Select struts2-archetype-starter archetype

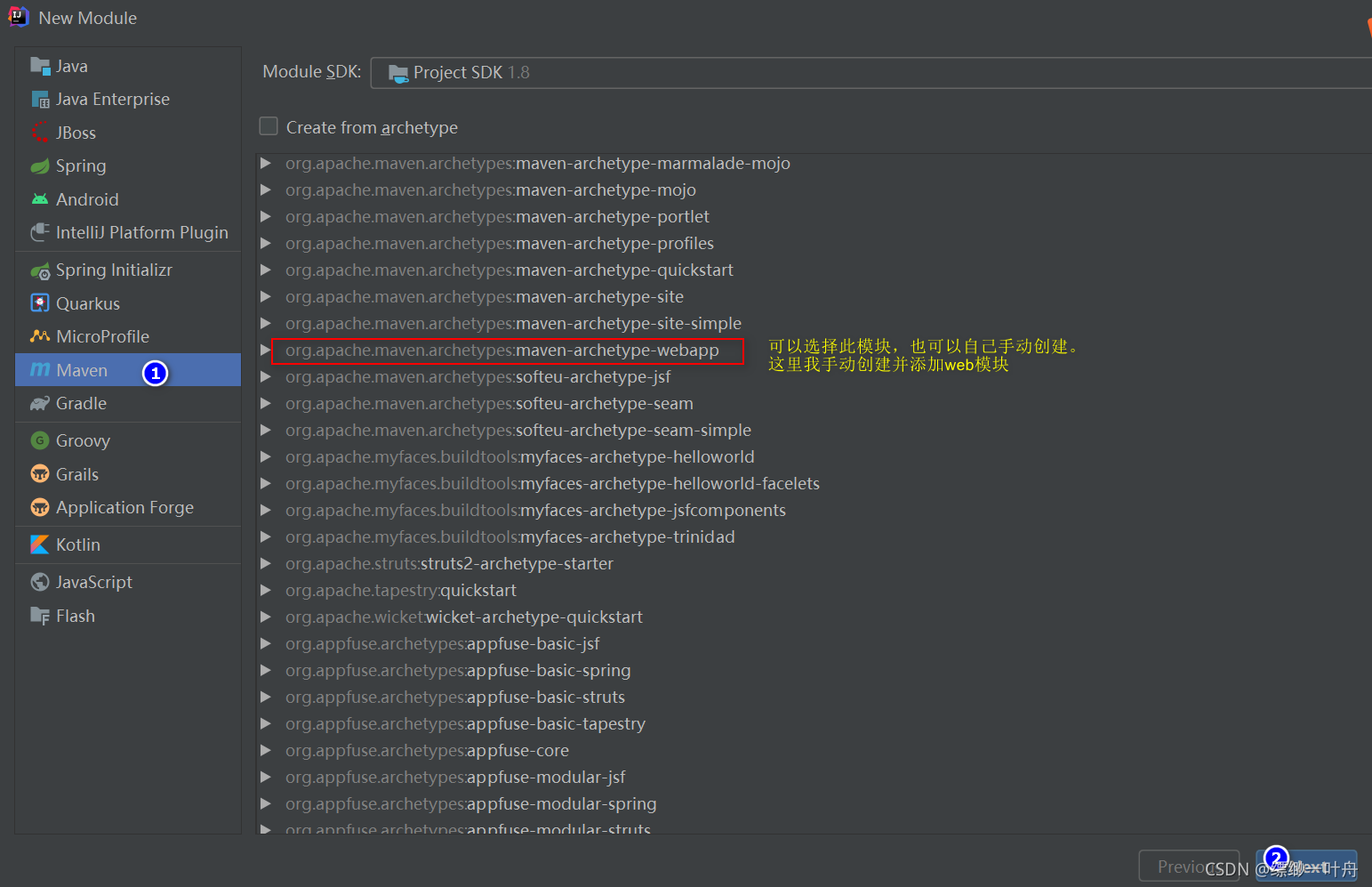[449, 563]
